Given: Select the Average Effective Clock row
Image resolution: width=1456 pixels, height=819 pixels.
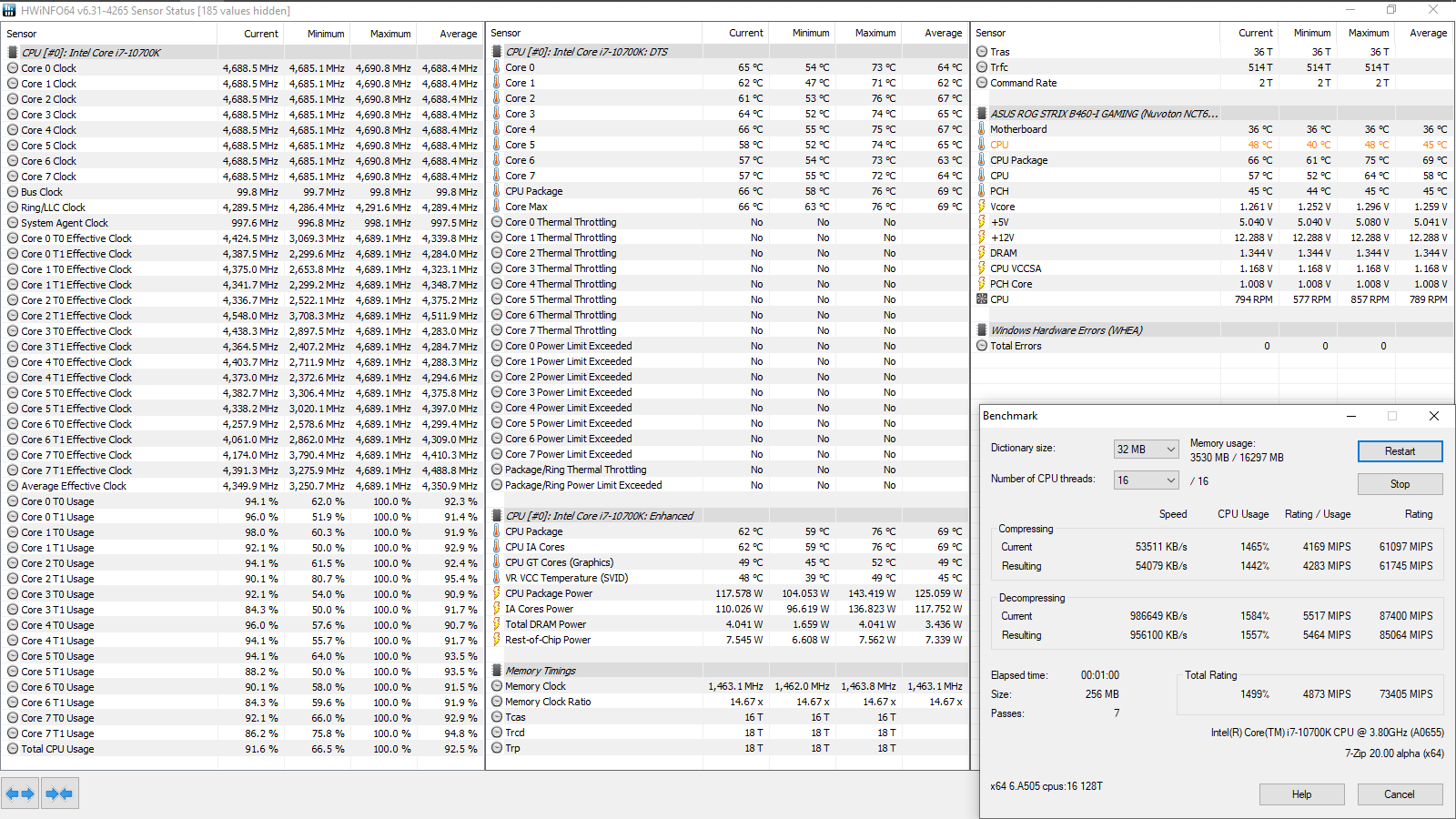Looking at the screenshot, I should (242, 486).
